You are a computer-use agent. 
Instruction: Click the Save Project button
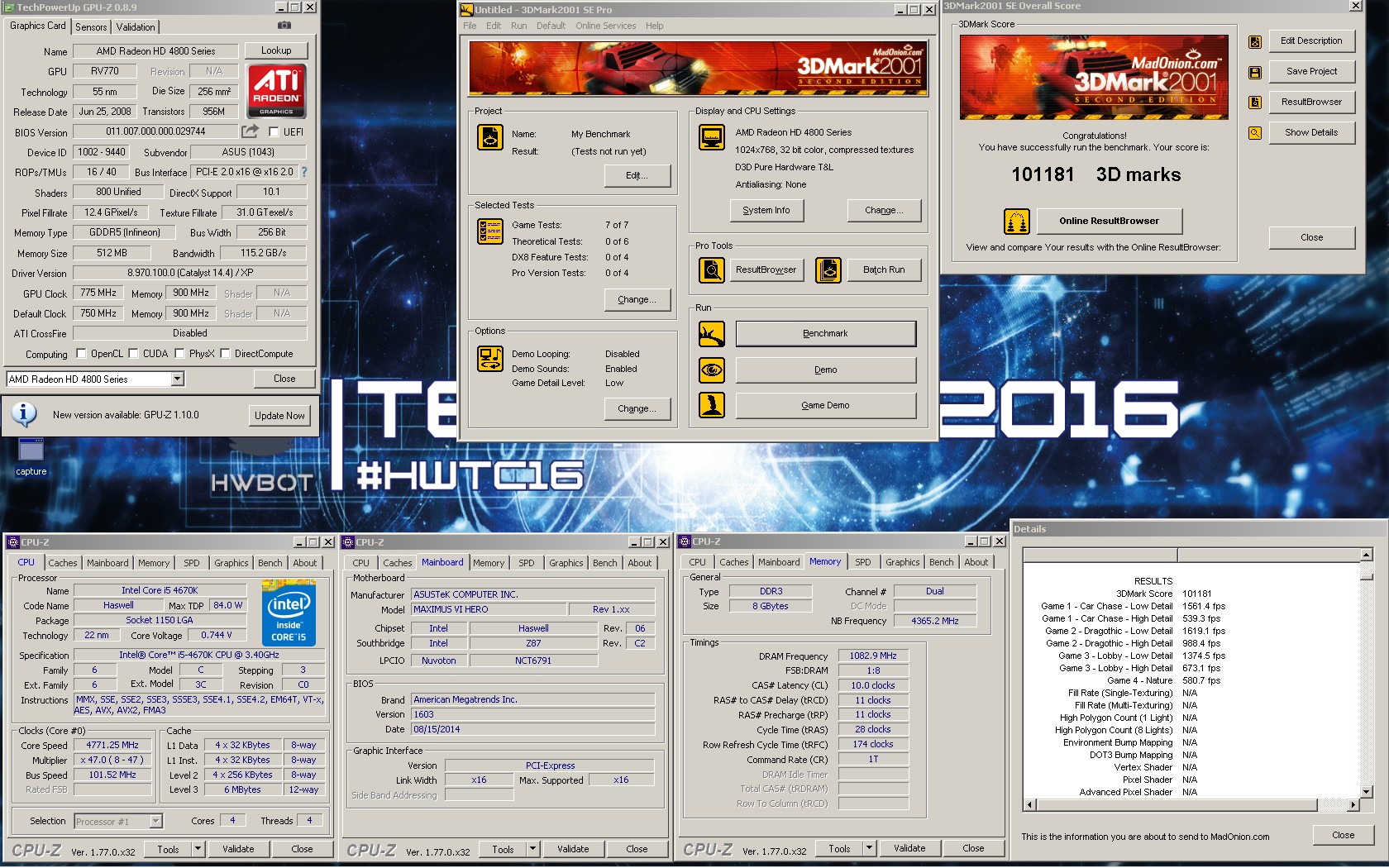(x=1311, y=71)
